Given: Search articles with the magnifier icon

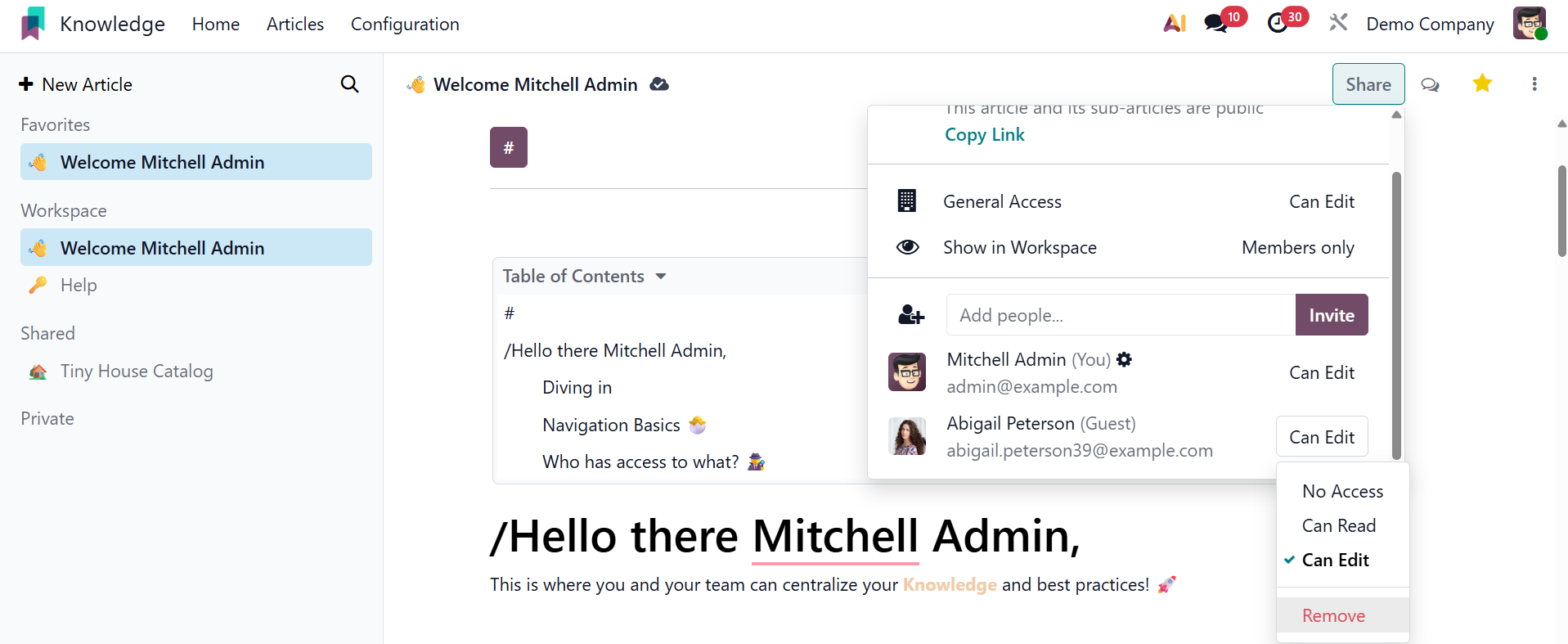Looking at the screenshot, I should pos(349,84).
